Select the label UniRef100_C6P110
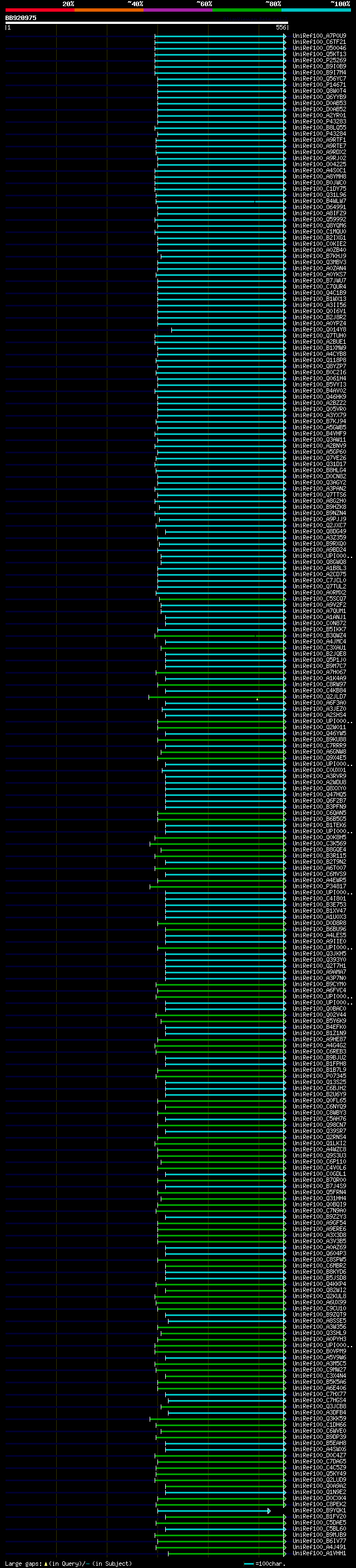The width and height of the screenshot is (356, 1568). 319,1162
